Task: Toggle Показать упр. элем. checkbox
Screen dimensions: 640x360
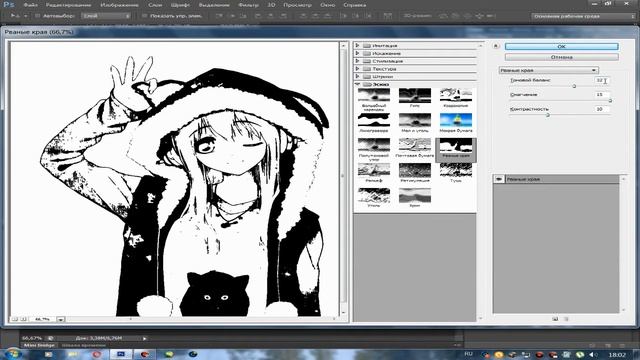Action: point(144,16)
